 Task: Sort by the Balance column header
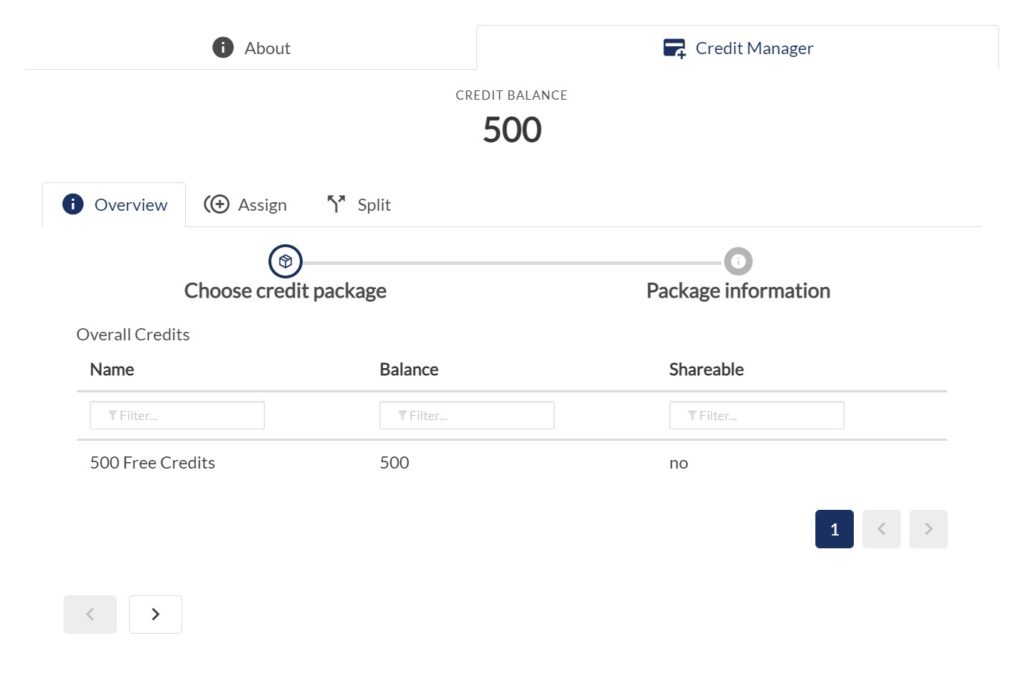409,370
